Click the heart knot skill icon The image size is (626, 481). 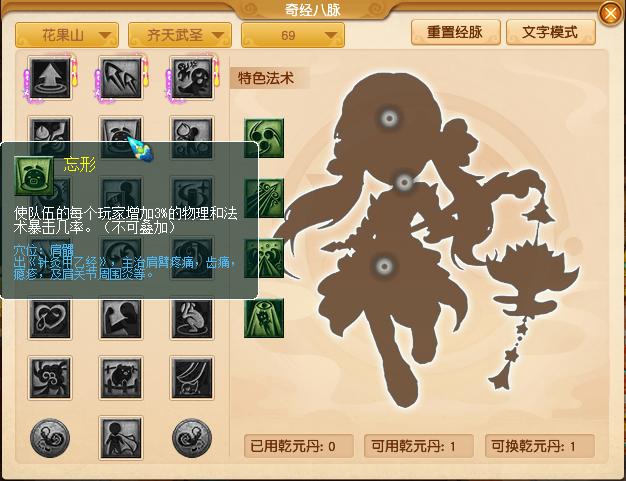coord(50,319)
